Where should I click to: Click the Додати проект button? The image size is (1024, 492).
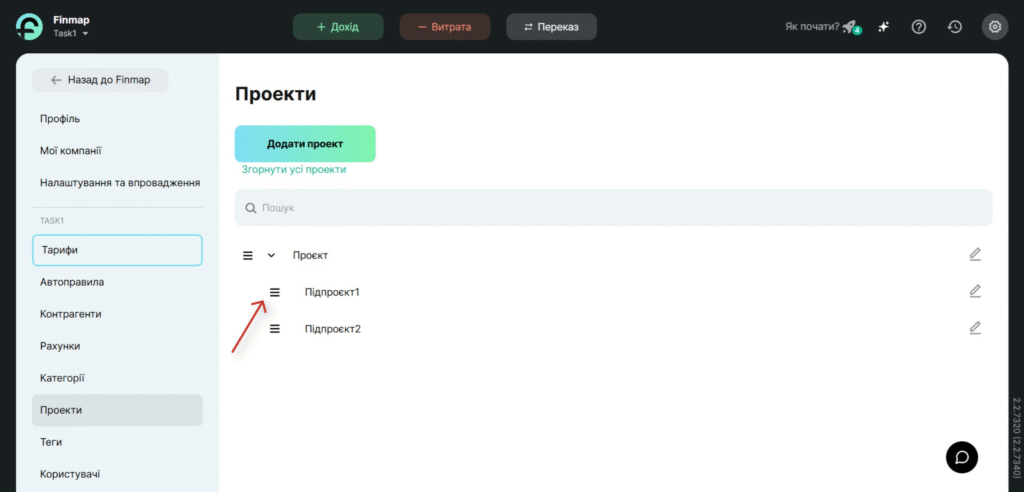click(305, 144)
